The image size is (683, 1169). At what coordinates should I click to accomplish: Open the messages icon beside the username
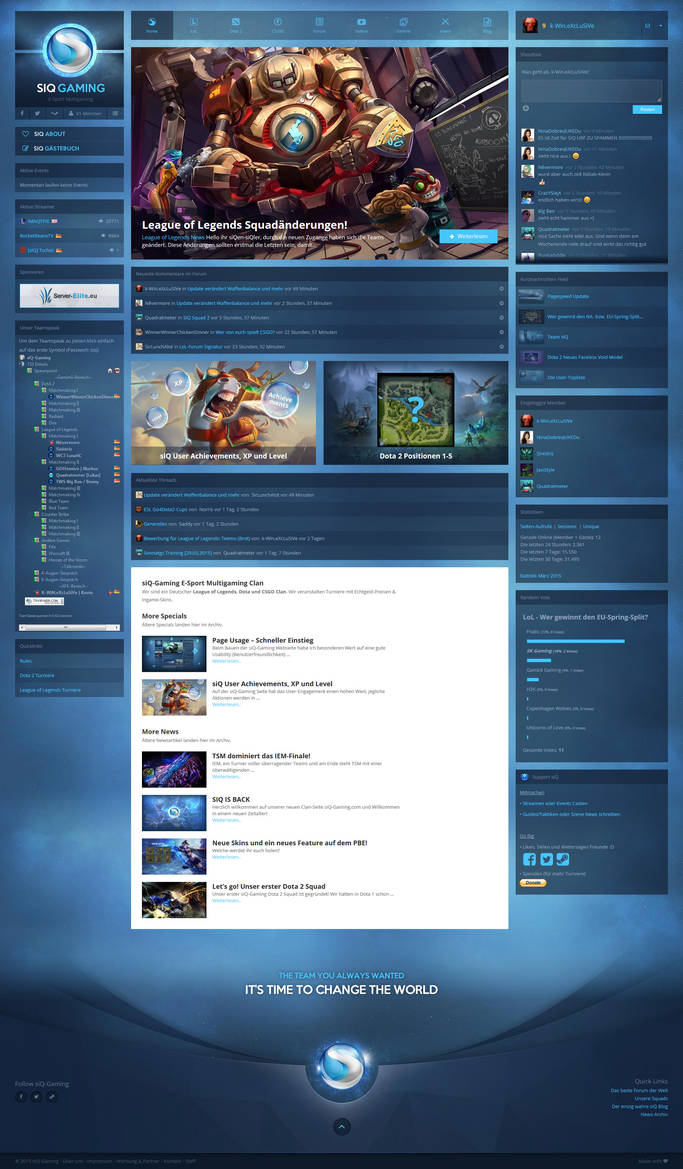[647, 25]
